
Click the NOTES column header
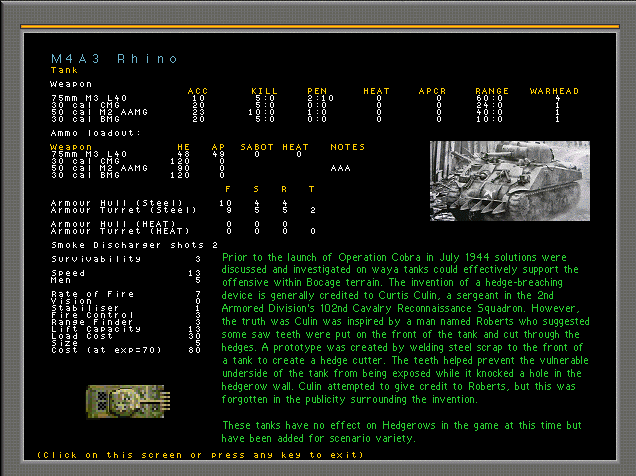pyautogui.click(x=347, y=147)
